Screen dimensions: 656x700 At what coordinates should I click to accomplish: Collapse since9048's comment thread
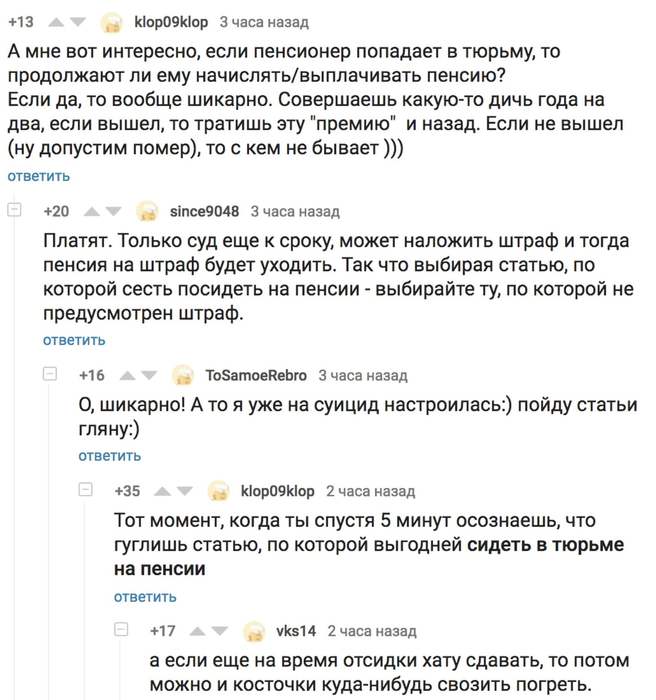tap(14, 209)
